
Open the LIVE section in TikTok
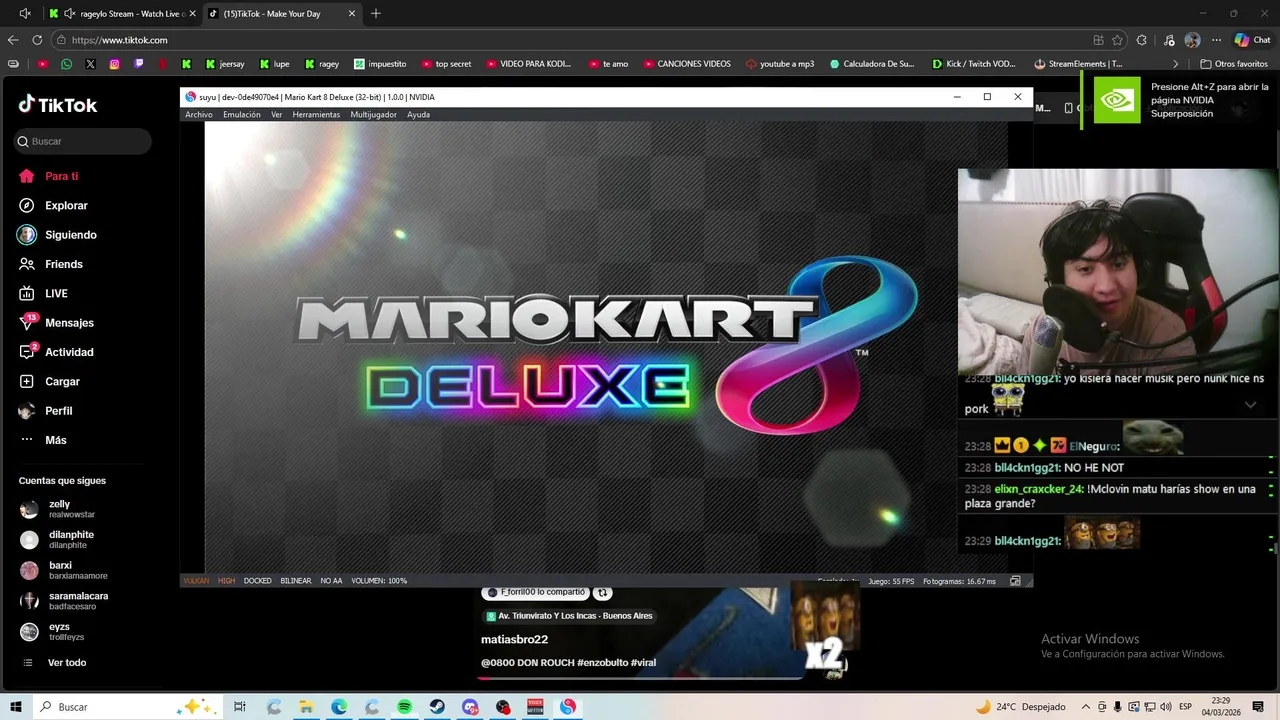point(43,293)
